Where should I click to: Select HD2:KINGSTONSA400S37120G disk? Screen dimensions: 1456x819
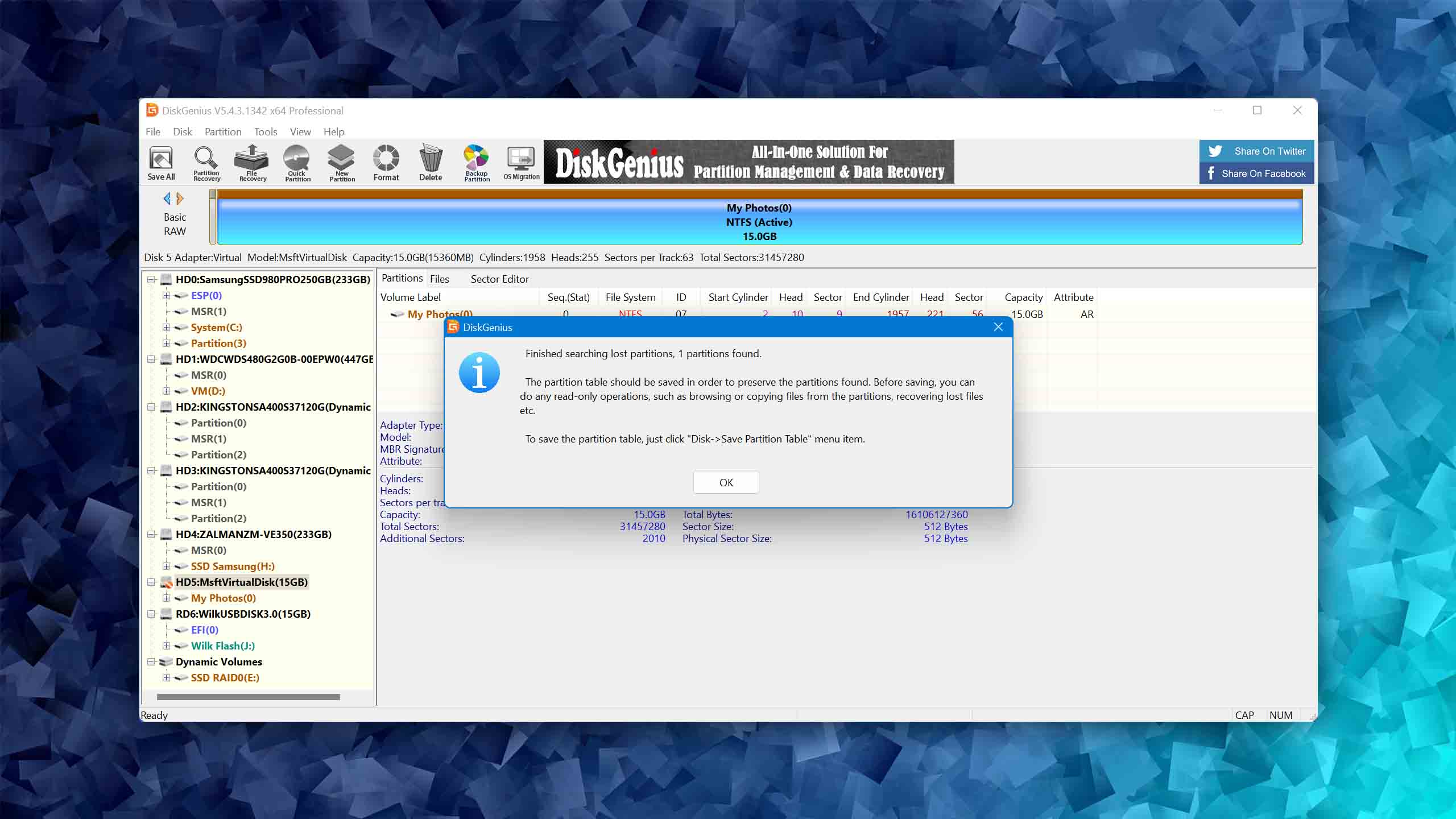[273, 407]
